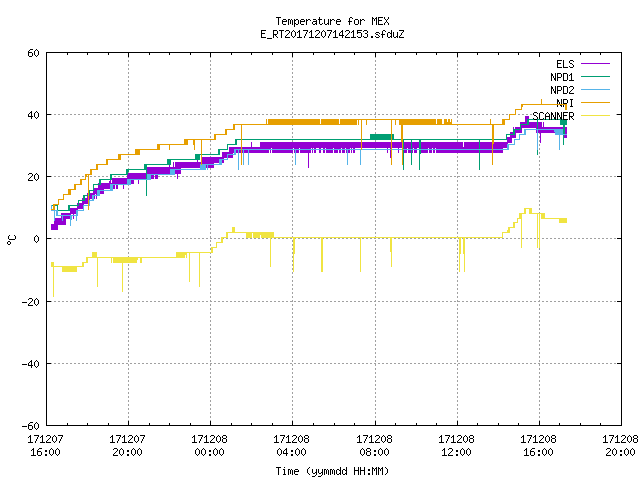Click the yellow SCANNER legend line sample
The image size is (640, 480).
[x=596, y=116]
